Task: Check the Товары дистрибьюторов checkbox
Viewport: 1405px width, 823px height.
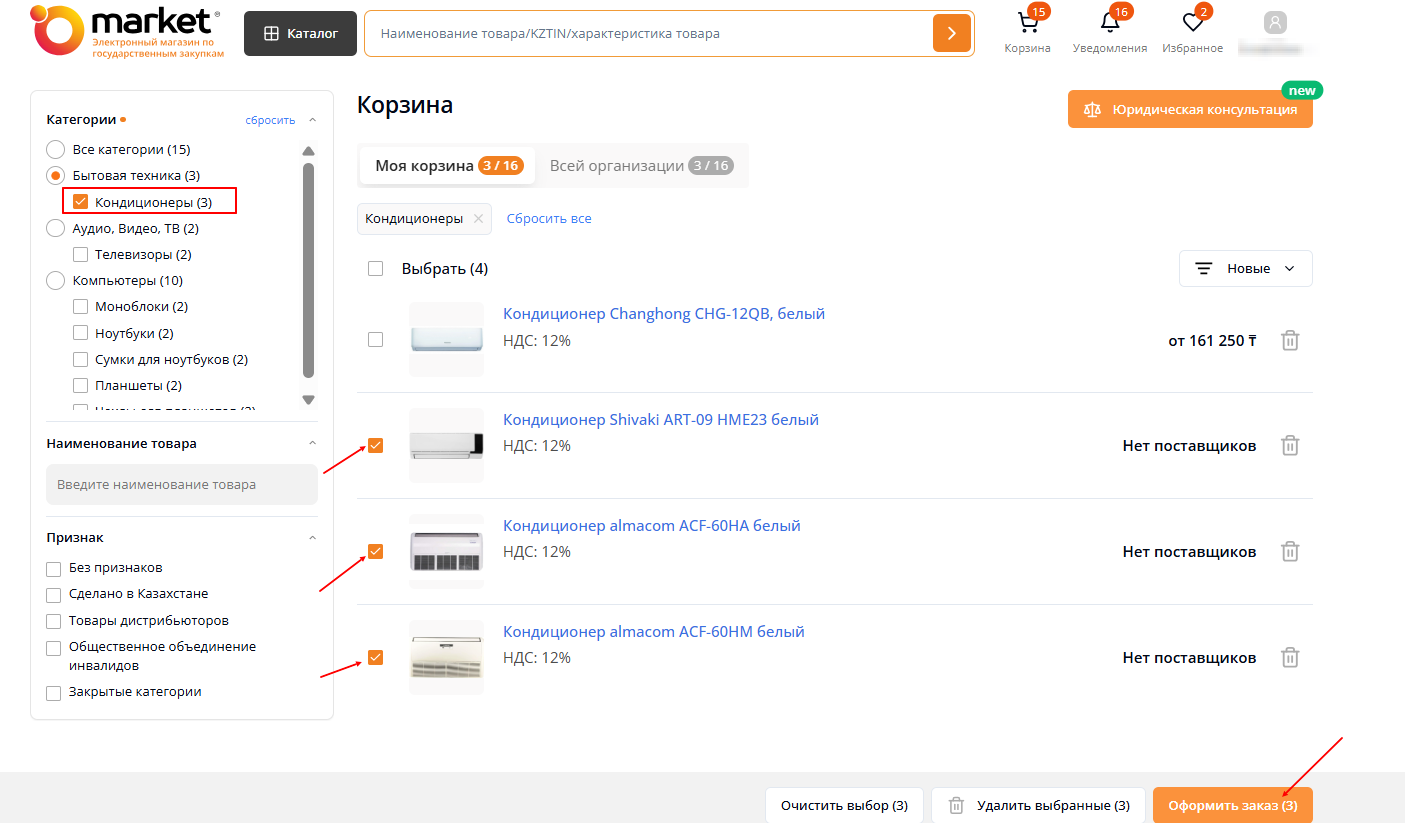Action: pyautogui.click(x=54, y=621)
